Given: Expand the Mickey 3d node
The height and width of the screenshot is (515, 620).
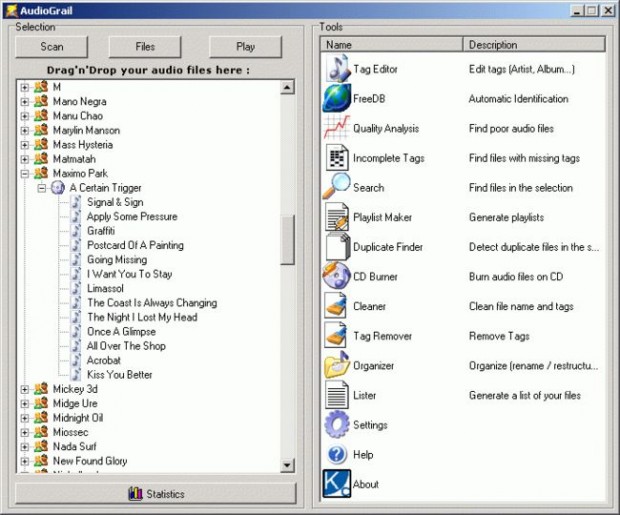Looking at the screenshot, I should tap(25, 389).
